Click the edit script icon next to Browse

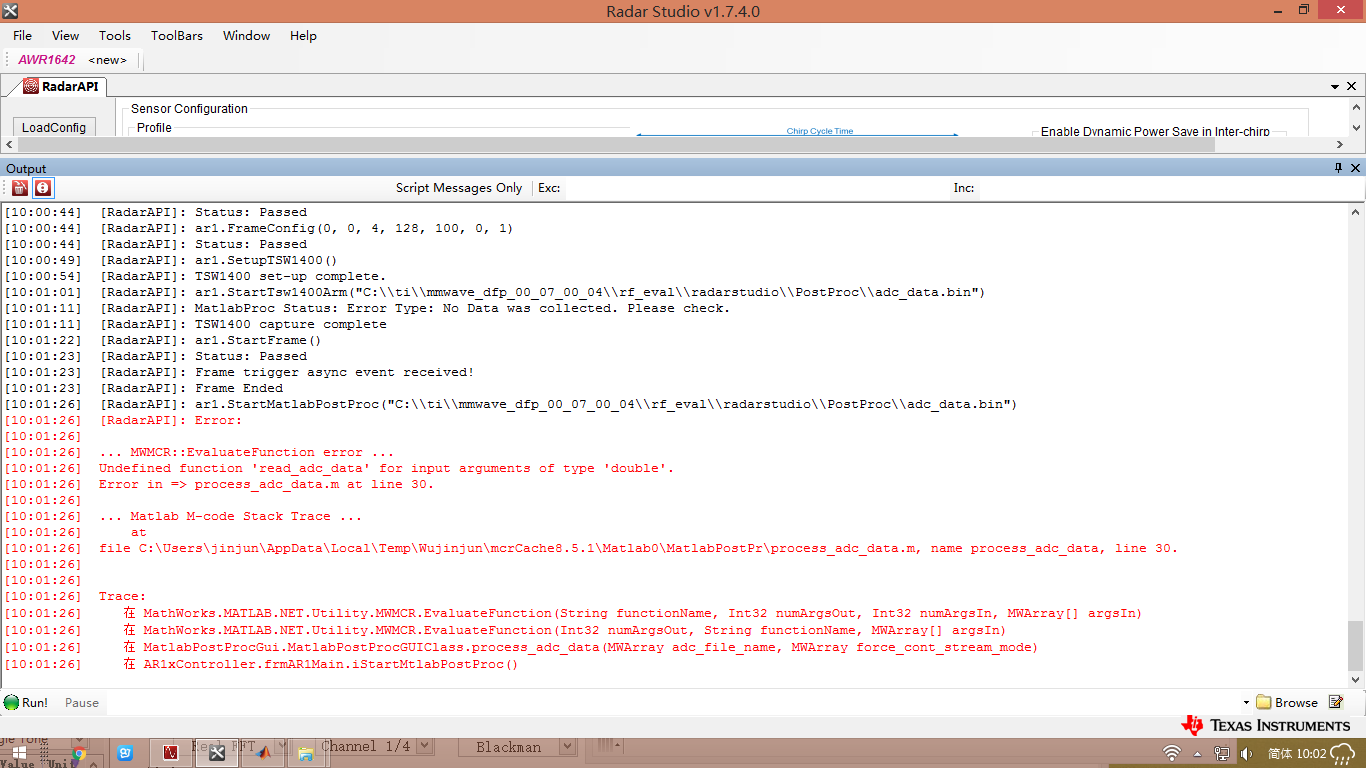(x=1335, y=702)
